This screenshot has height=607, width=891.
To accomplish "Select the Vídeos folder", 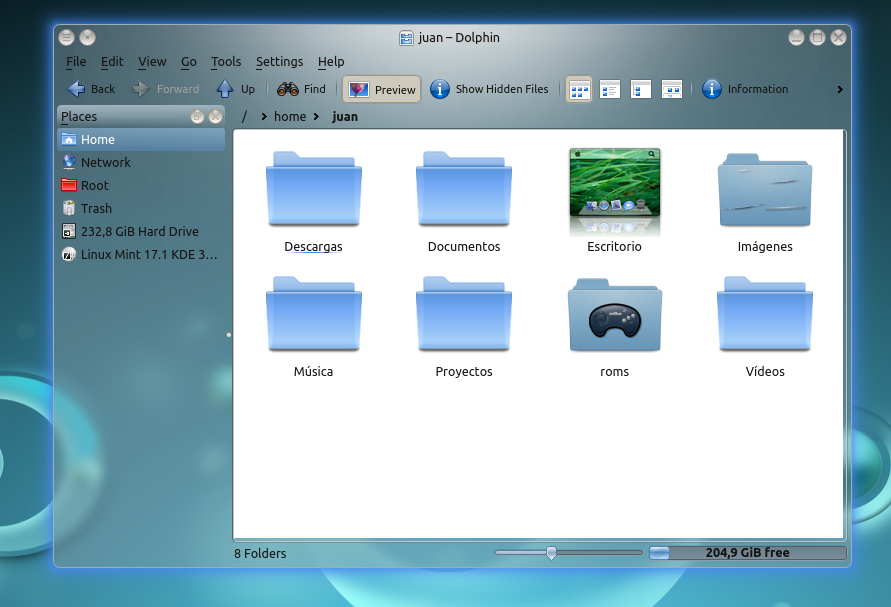I will point(765,327).
